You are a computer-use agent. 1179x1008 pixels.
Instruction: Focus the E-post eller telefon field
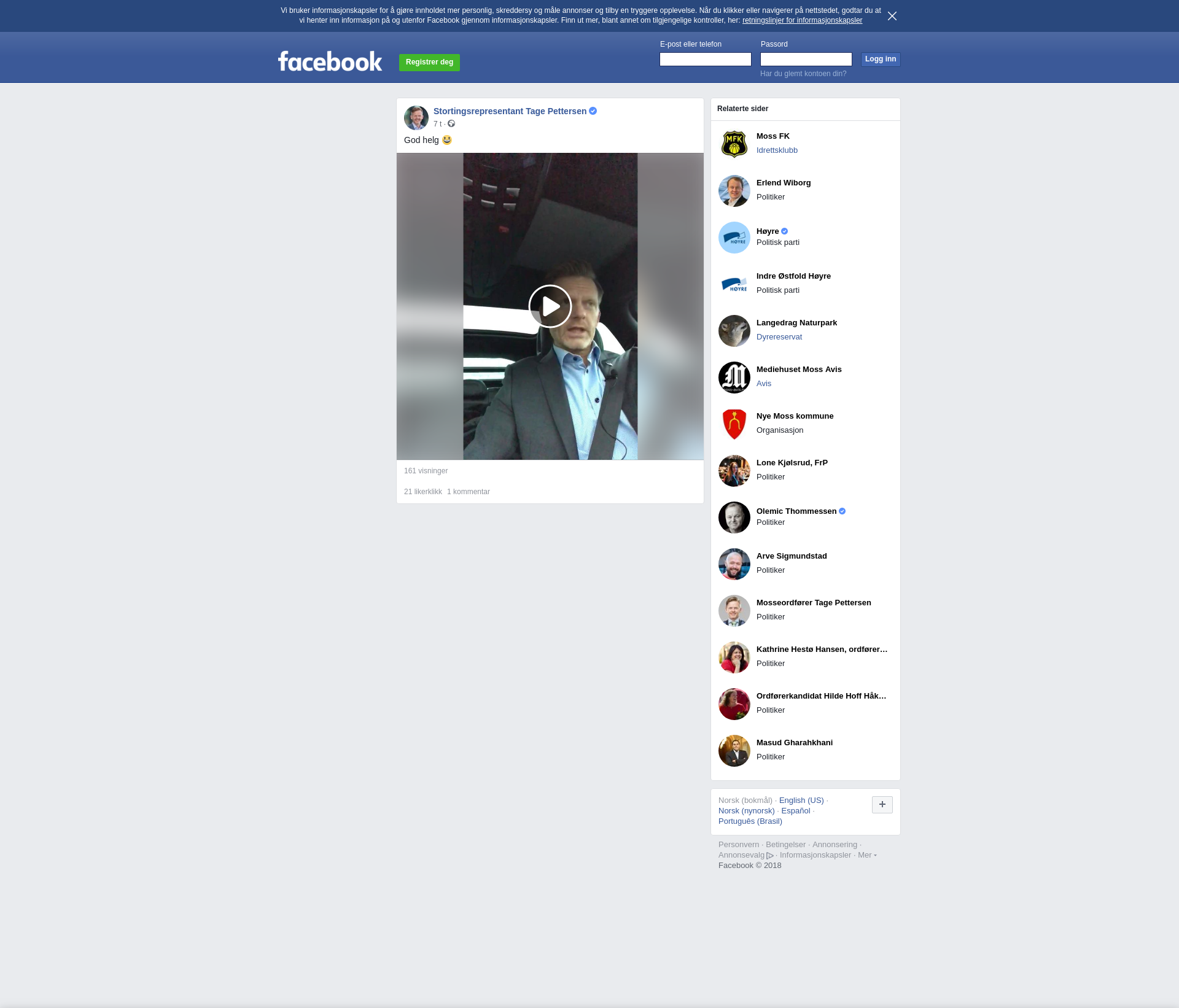705,60
